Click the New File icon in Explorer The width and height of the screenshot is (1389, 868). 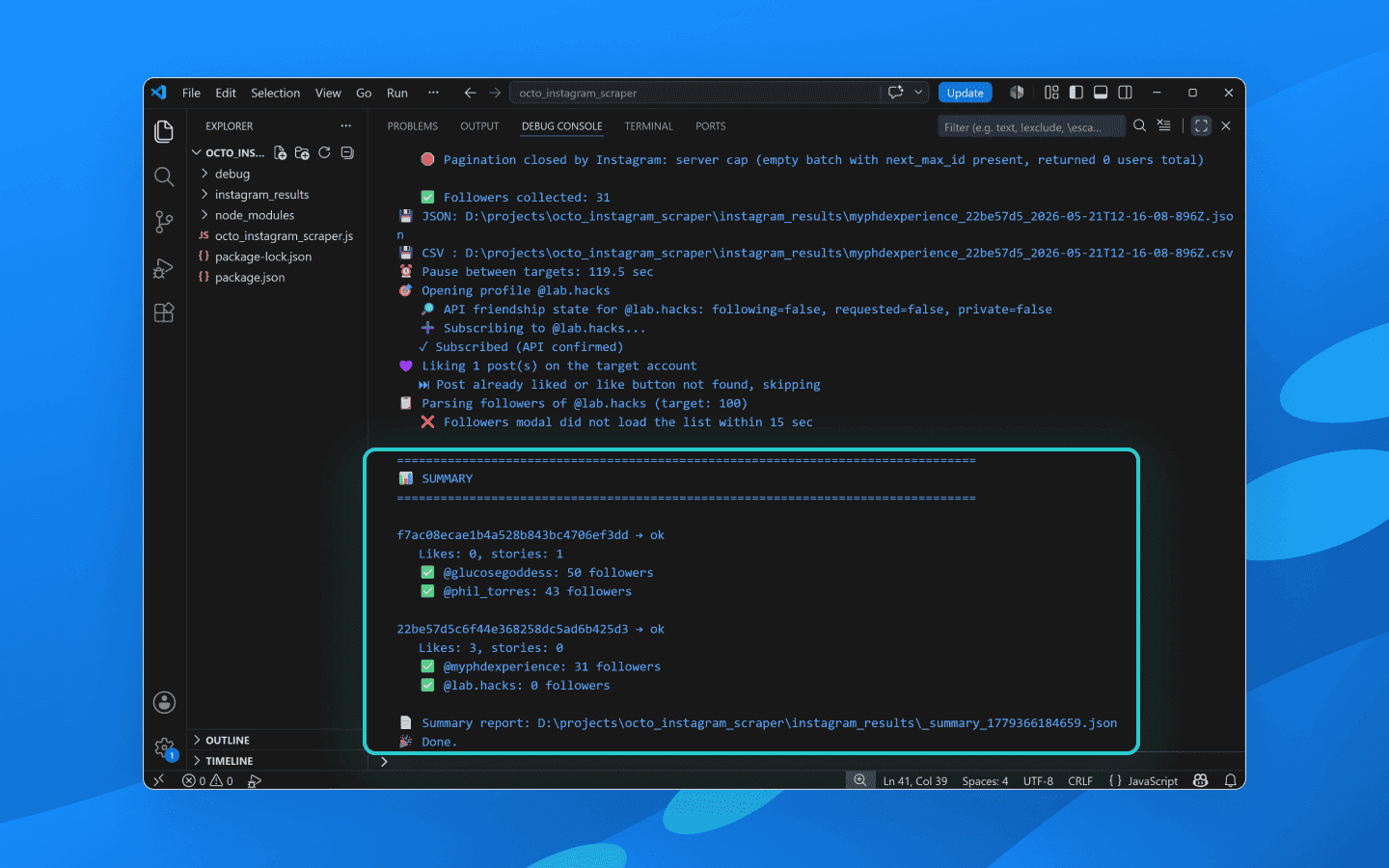(x=280, y=152)
